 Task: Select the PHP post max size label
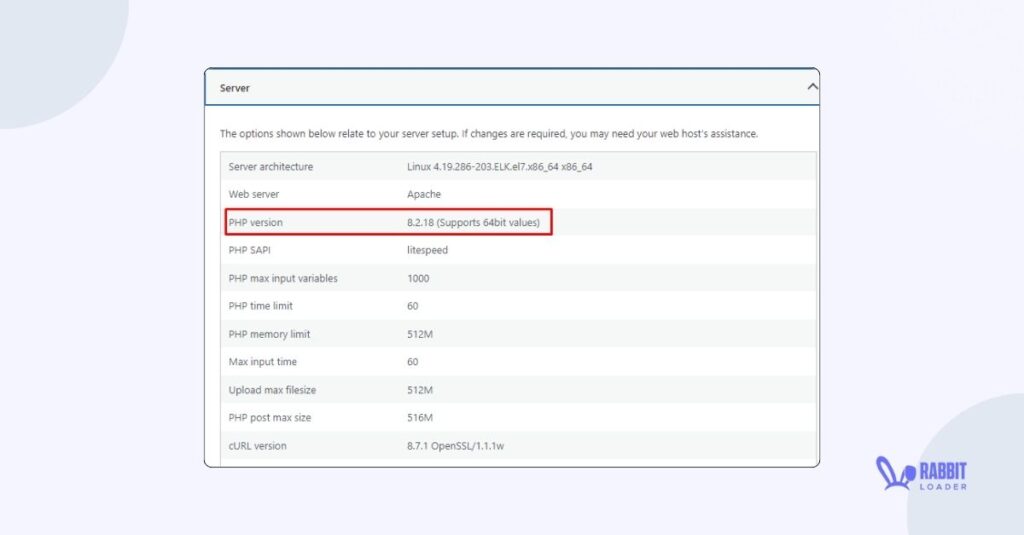[270, 417]
